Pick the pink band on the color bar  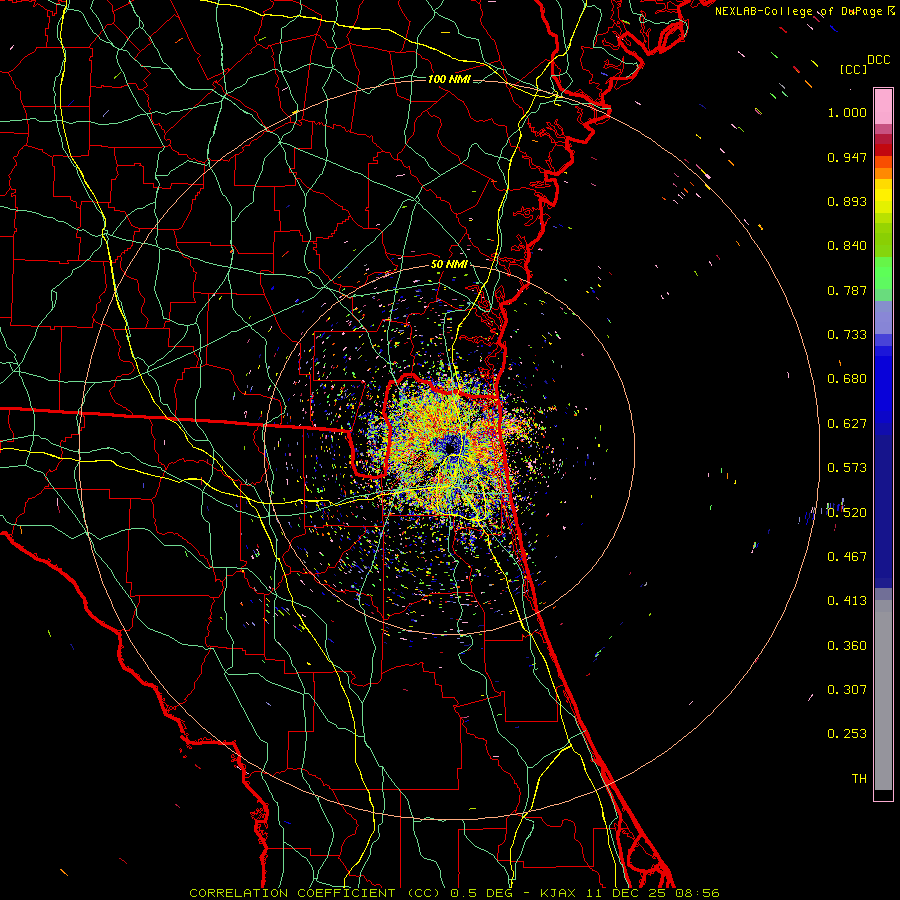[x=883, y=107]
